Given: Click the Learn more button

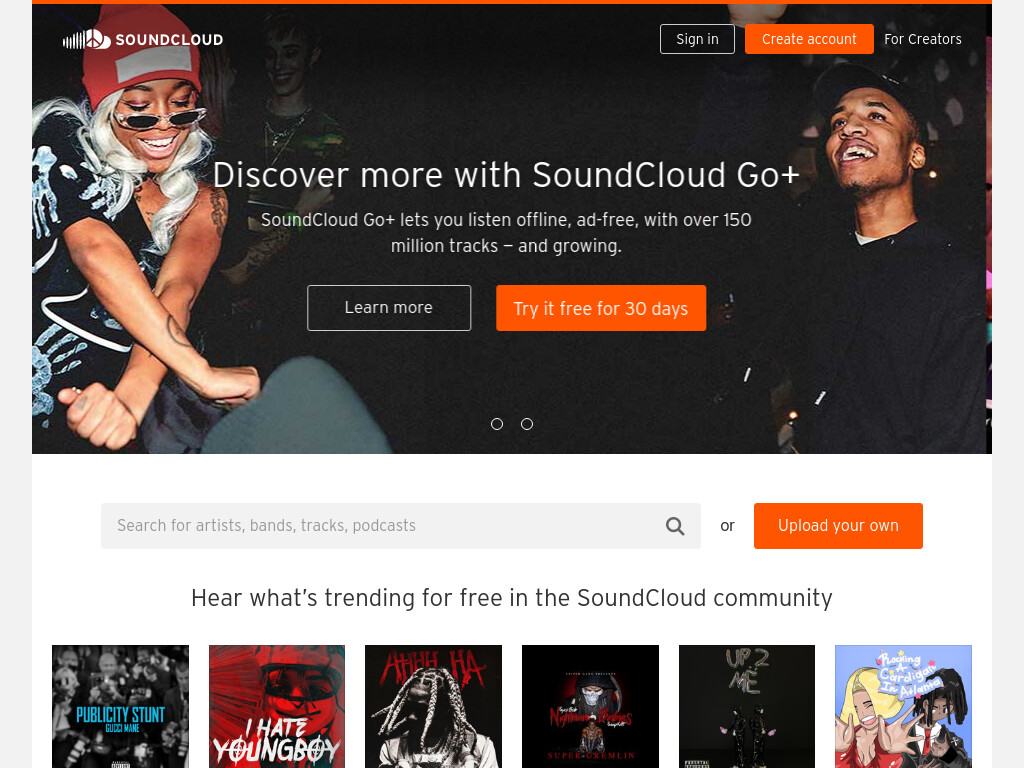Looking at the screenshot, I should pyautogui.click(x=389, y=308).
